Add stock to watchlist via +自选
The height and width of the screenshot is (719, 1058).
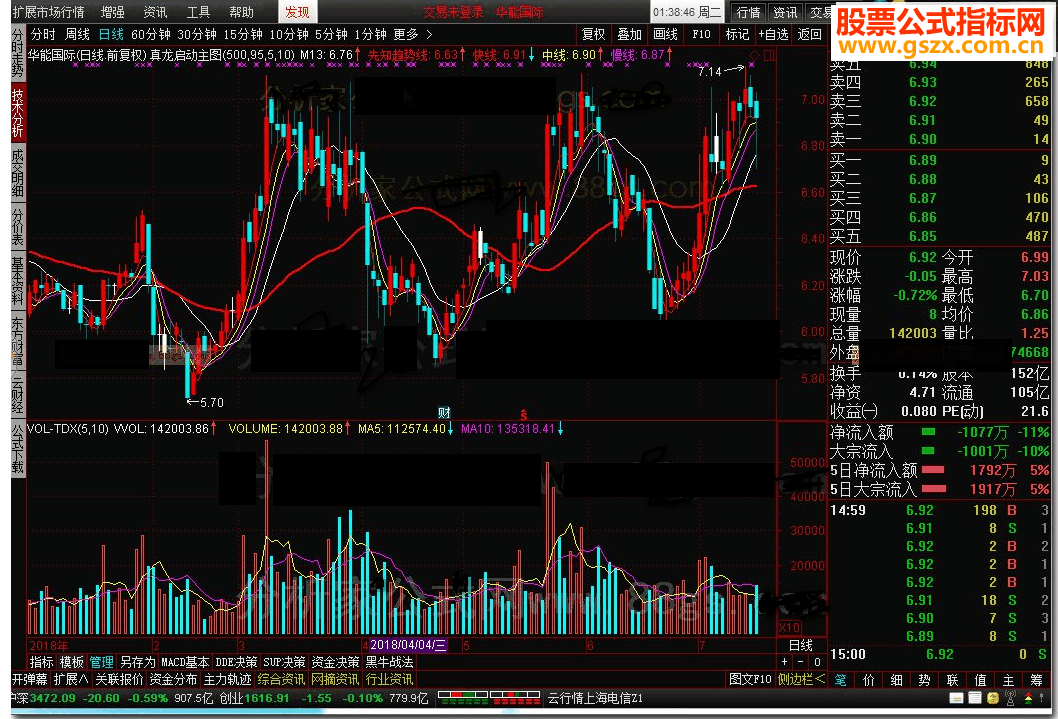tap(773, 34)
